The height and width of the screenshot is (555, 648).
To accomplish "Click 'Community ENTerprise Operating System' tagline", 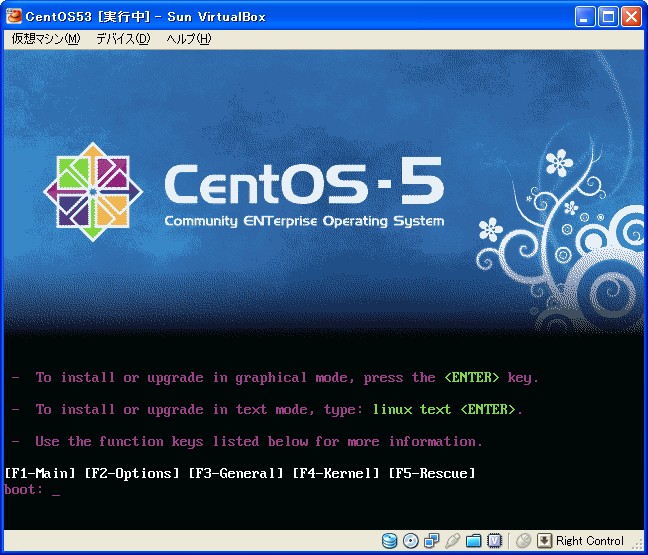I will pyautogui.click(x=304, y=221).
